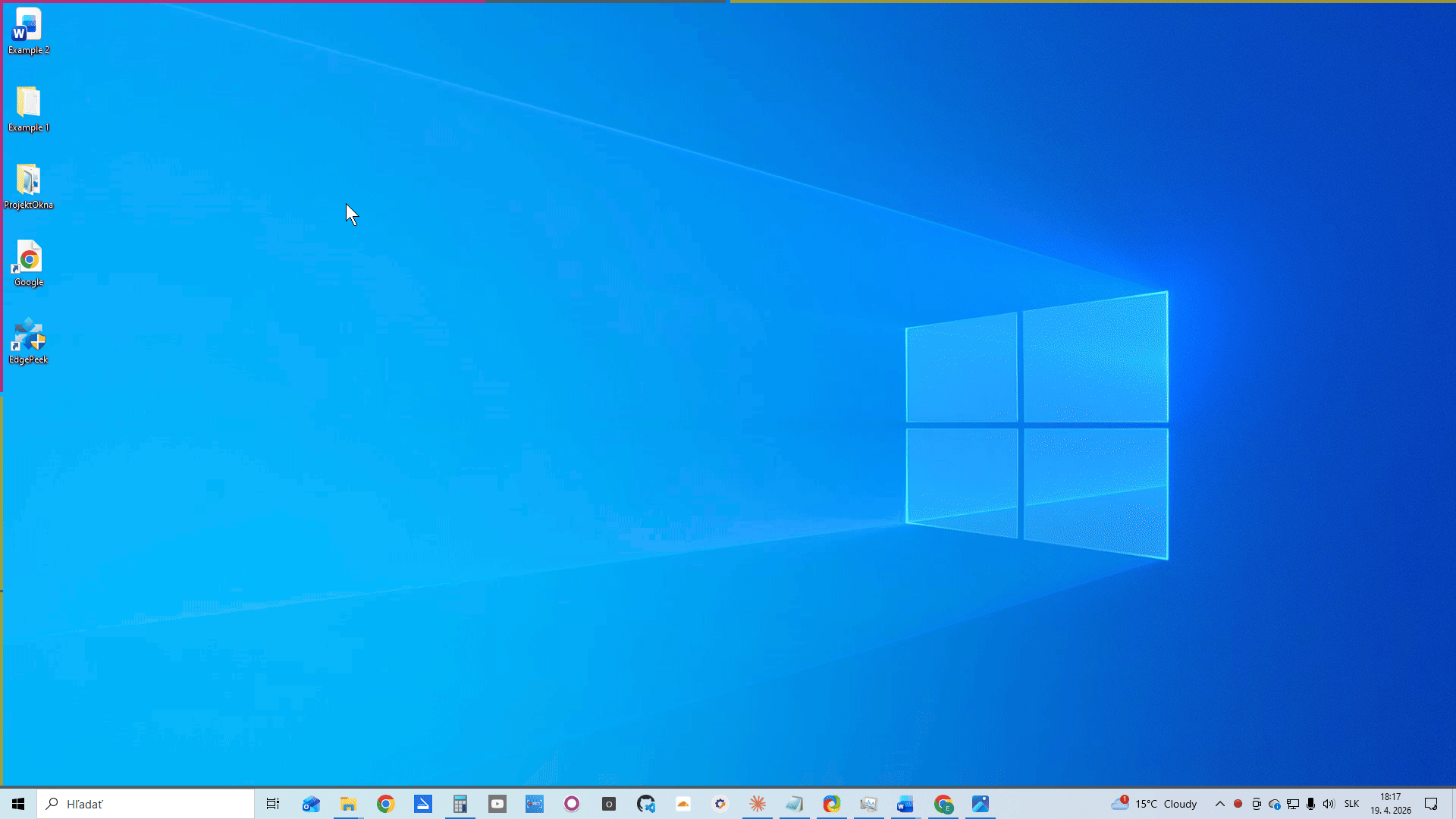Open the REC screen recorder taskbar icon
1456x819 pixels.
[x=534, y=804]
